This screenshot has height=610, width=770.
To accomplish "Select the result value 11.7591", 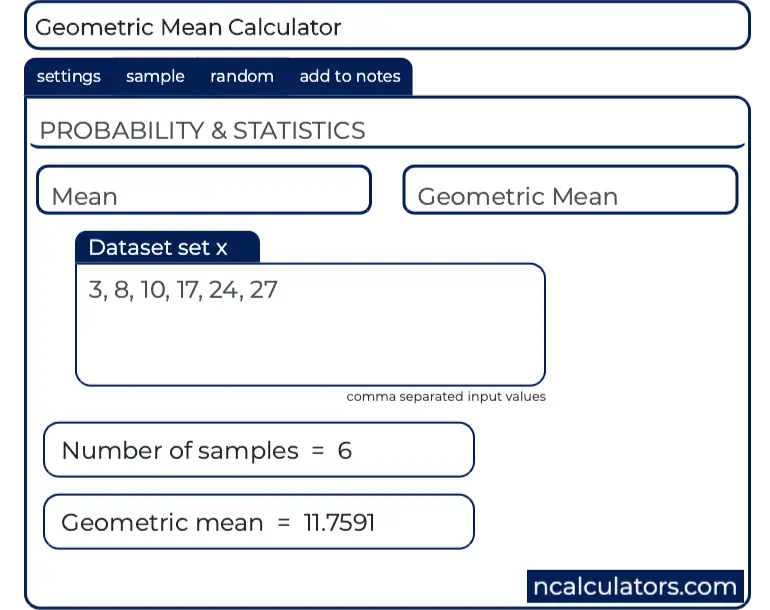I will pyautogui.click(x=339, y=522).
